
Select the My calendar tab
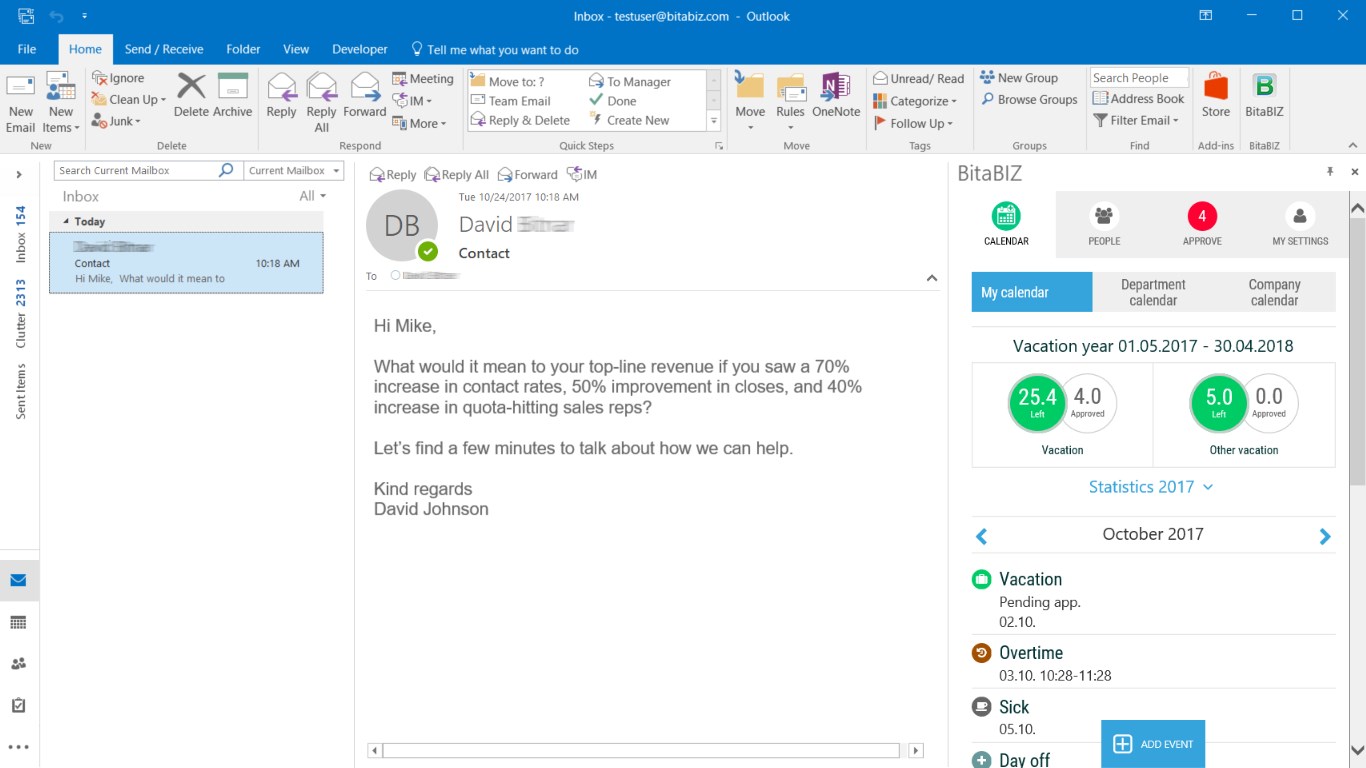click(x=1032, y=292)
